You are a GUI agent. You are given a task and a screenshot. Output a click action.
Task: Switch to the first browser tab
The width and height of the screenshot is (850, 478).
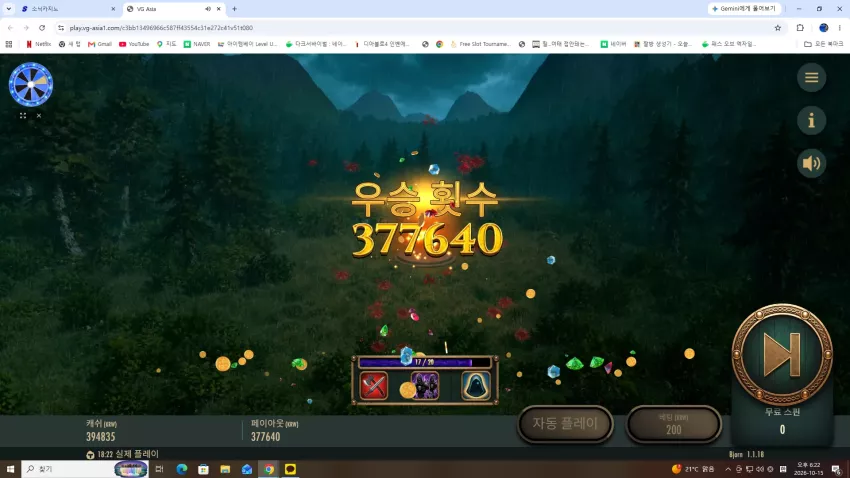coord(68,9)
